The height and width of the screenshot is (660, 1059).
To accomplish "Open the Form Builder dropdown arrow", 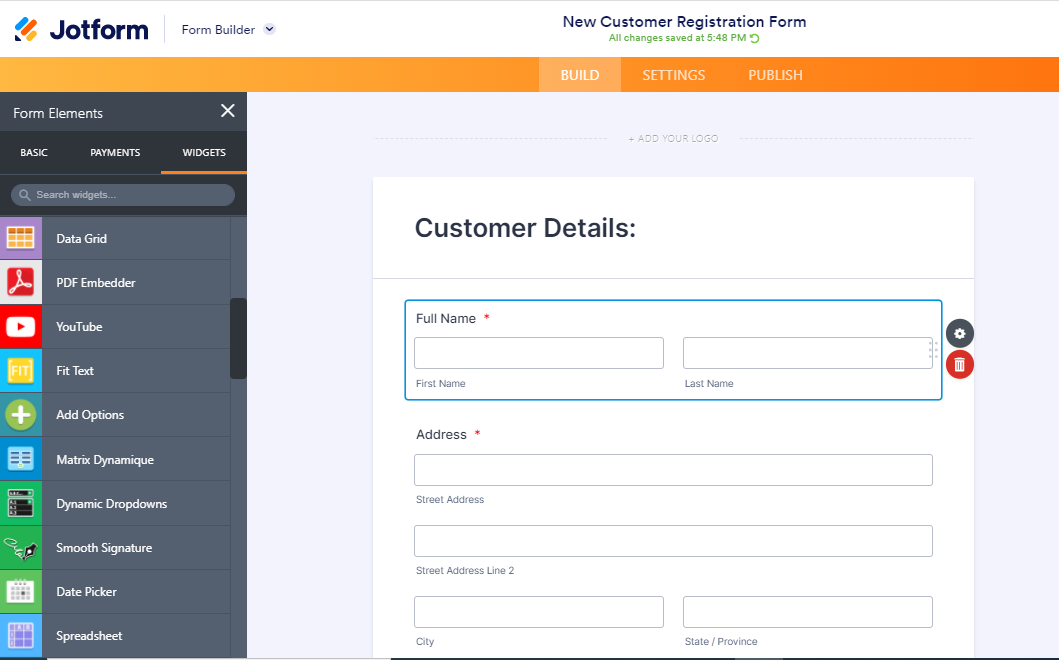I will pos(269,29).
